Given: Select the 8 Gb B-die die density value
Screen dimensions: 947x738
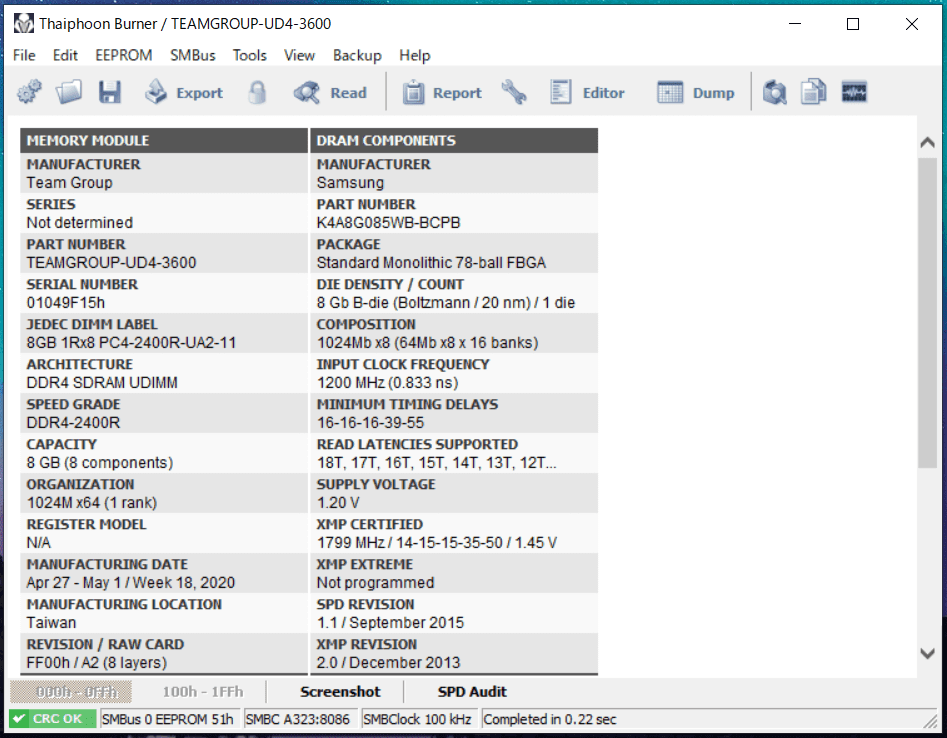Looking at the screenshot, I should coord(446,302).
